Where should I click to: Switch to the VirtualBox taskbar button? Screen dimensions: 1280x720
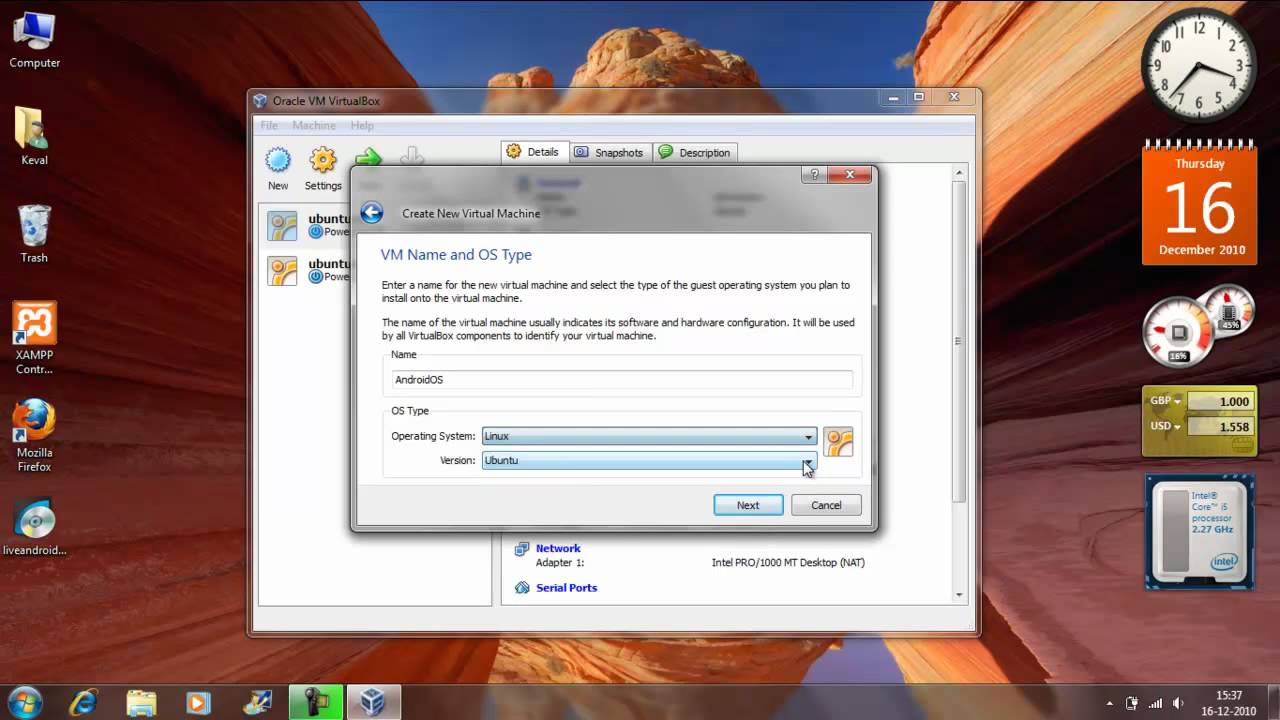373,702
